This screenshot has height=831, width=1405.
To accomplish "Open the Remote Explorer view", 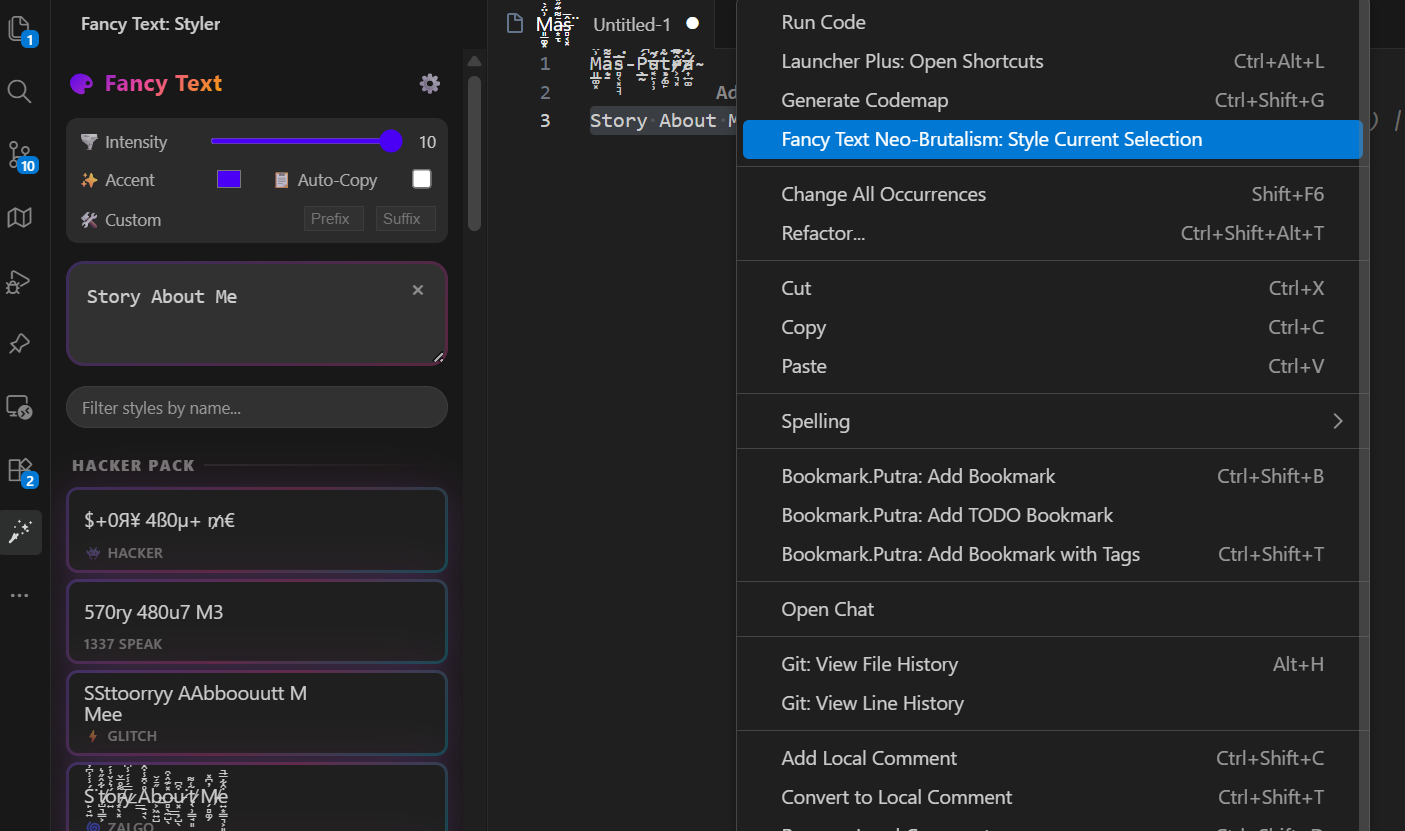I will click(20, 407).
